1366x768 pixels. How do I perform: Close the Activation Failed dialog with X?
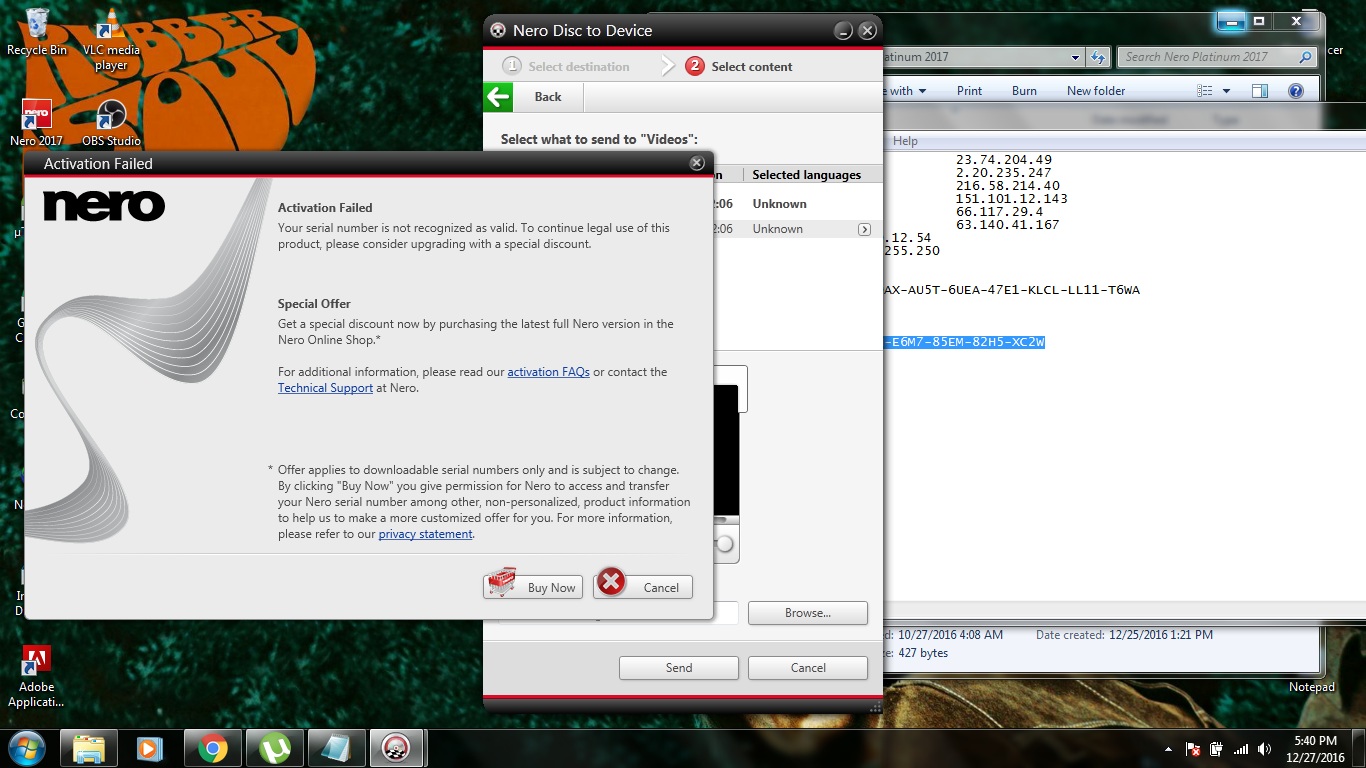tap(697, 163)
